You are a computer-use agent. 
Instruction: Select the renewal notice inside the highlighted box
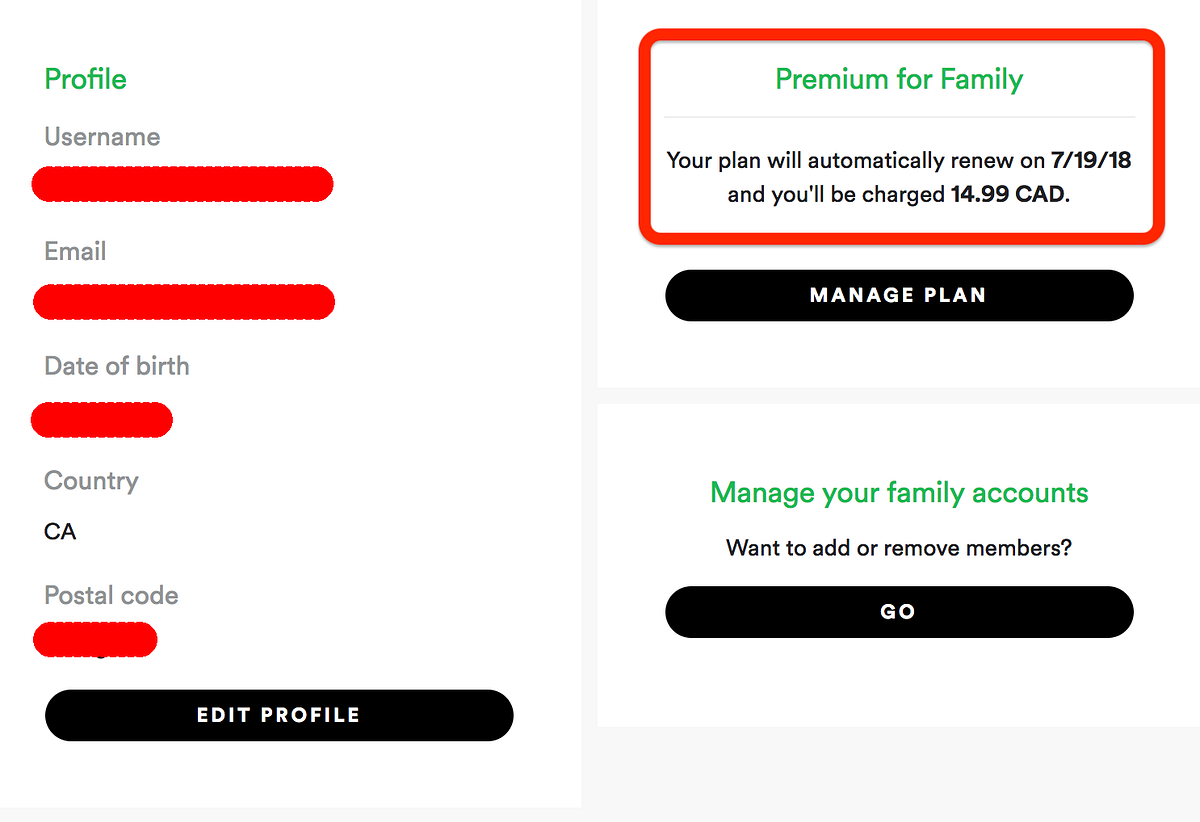point(898,177)
